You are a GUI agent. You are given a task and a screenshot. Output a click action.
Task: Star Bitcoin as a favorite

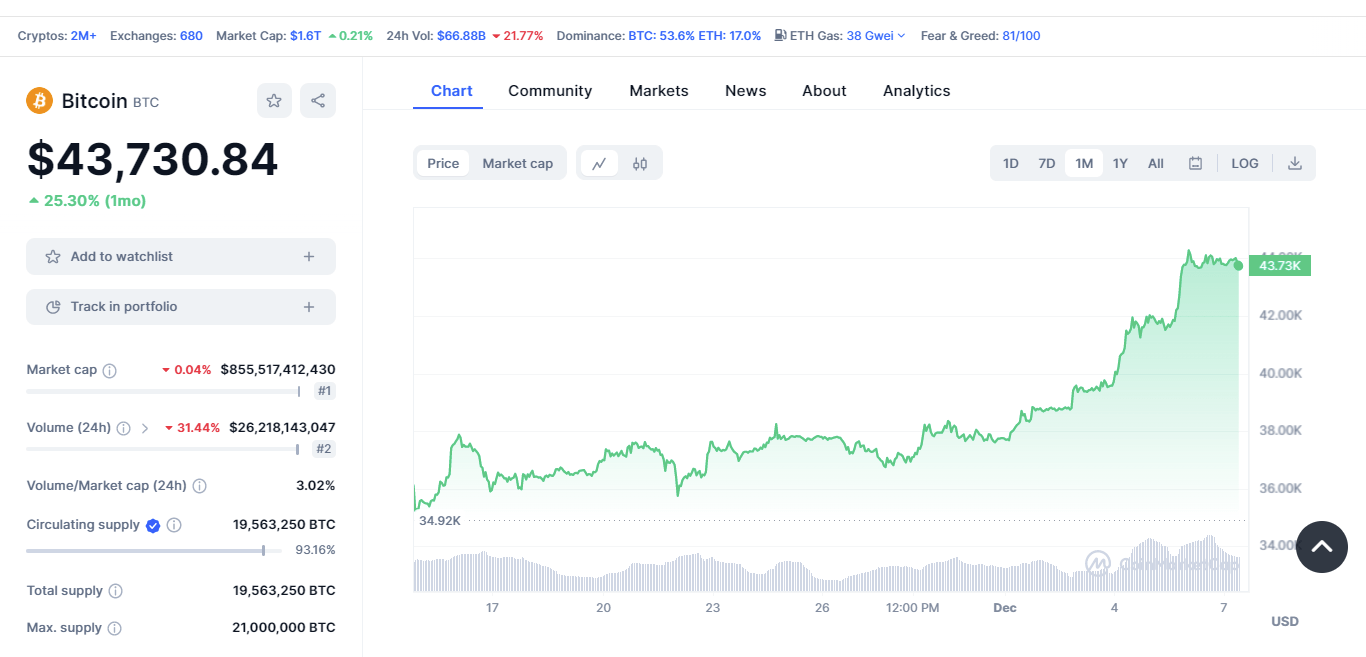274,101
